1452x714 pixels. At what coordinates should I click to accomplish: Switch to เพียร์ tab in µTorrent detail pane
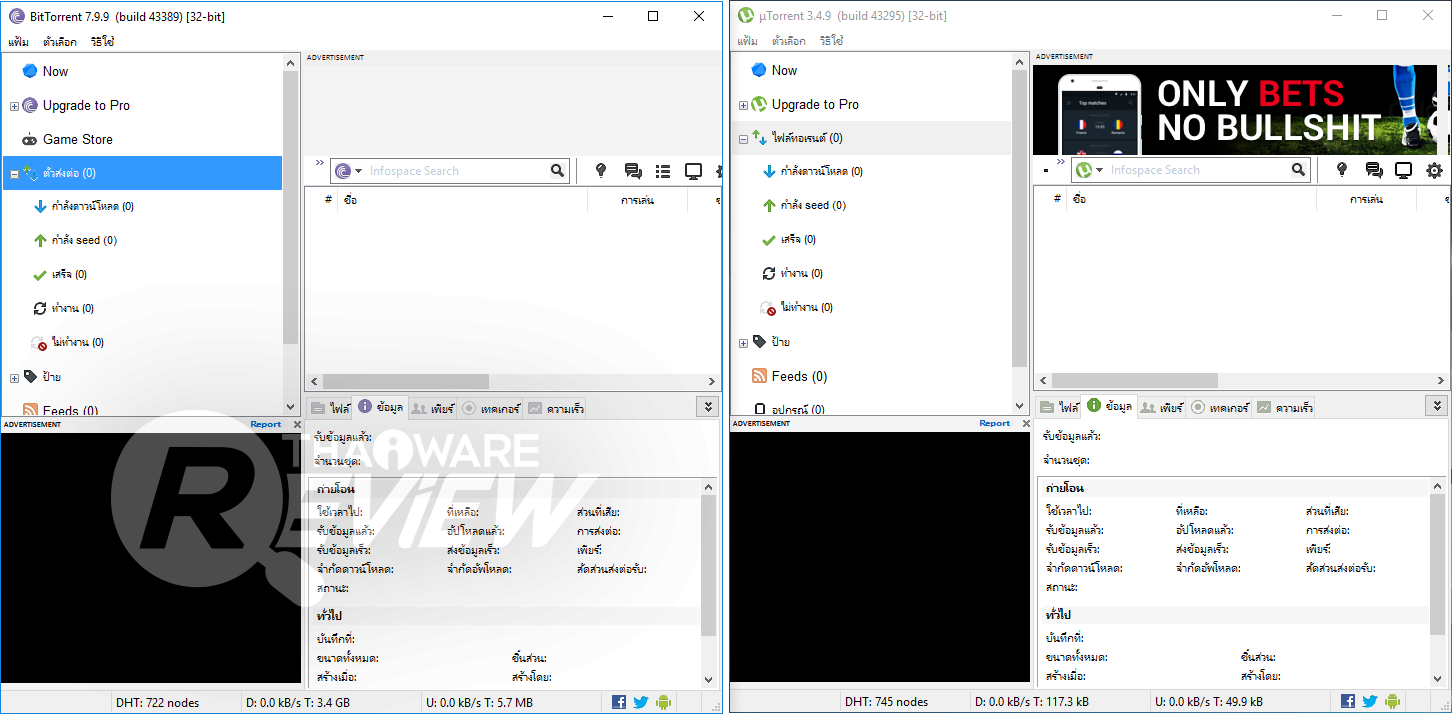click(1161, 407)
